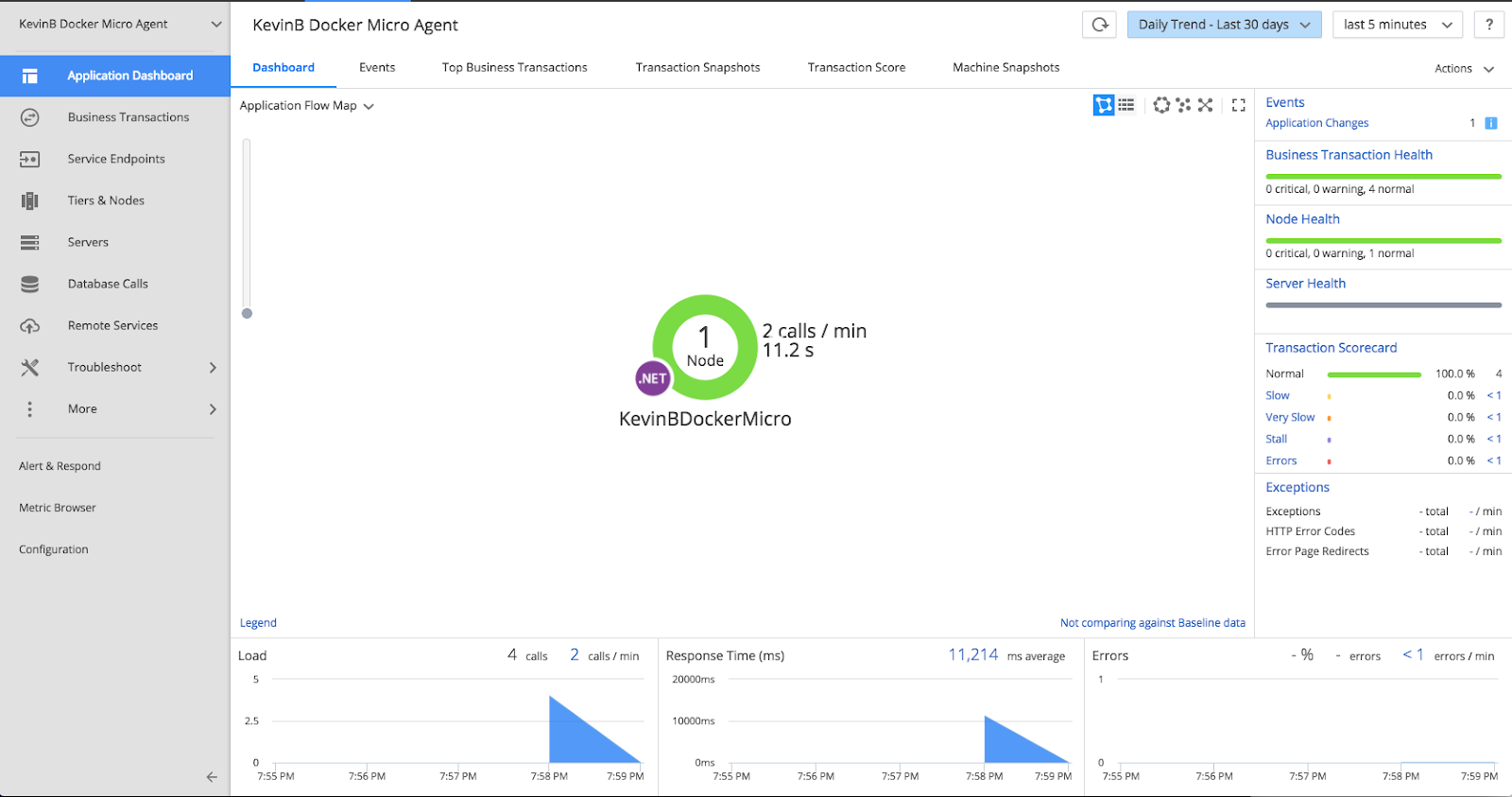Open the Application Flow Map dropdown
Screen dimensions: 1512x797
[306, 106]
